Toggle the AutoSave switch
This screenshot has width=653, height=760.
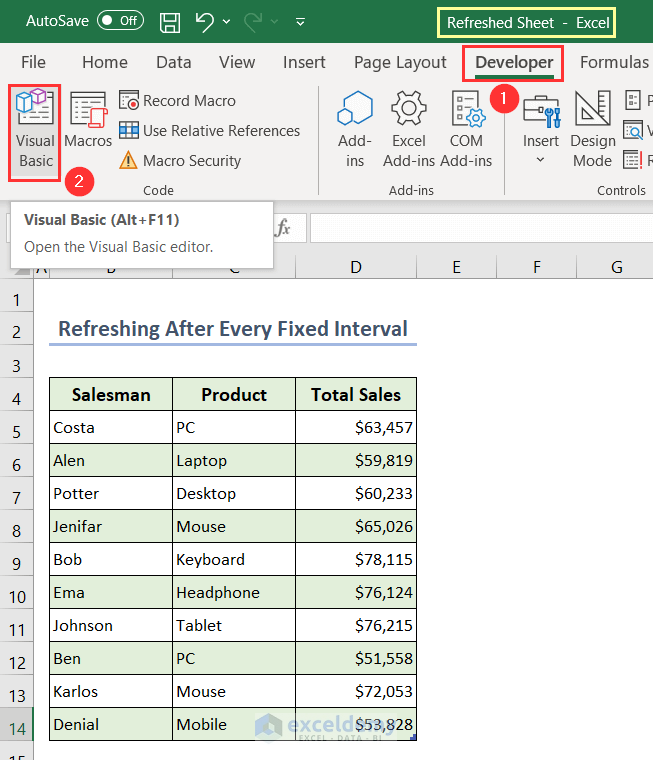pos(120,21)
